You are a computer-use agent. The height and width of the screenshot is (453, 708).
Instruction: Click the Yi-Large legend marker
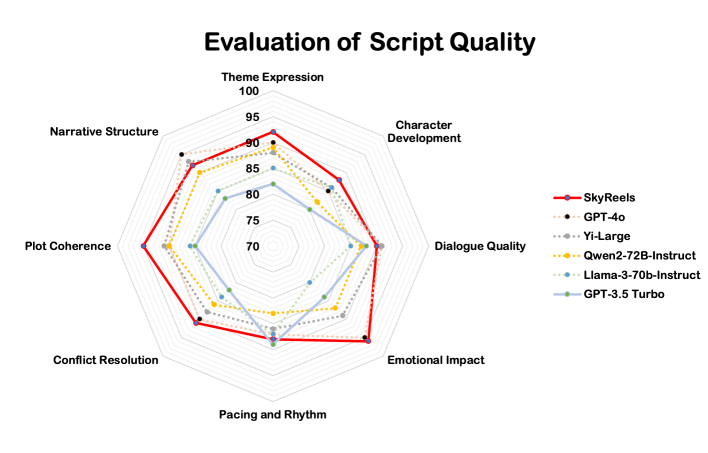tap(567, 236)
